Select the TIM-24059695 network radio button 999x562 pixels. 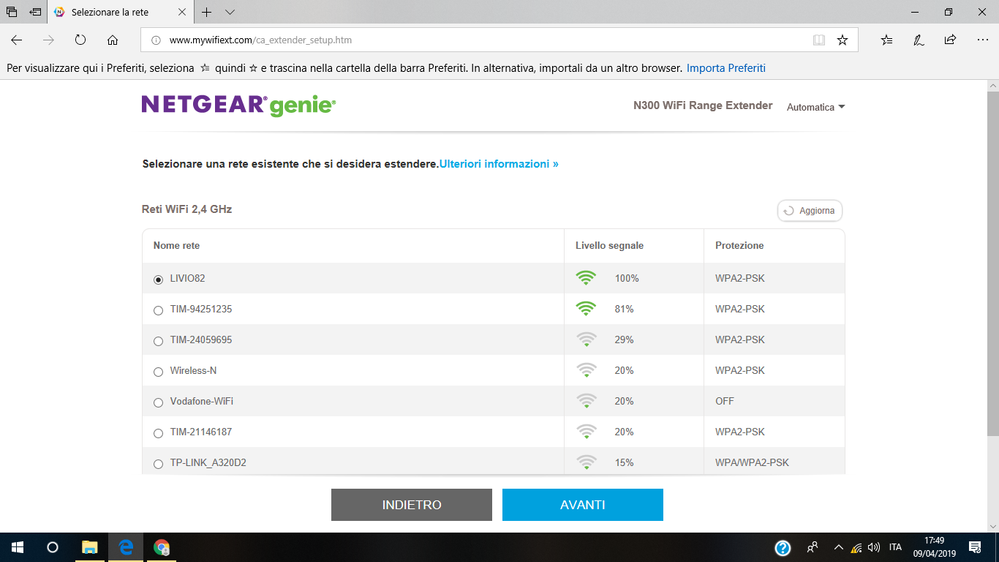tap(158, 341)
